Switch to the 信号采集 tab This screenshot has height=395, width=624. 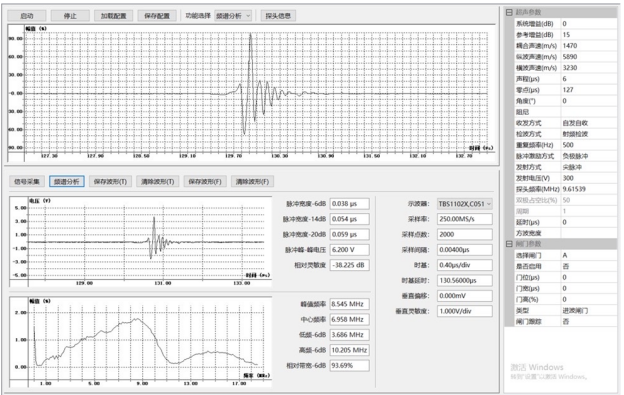27,182
